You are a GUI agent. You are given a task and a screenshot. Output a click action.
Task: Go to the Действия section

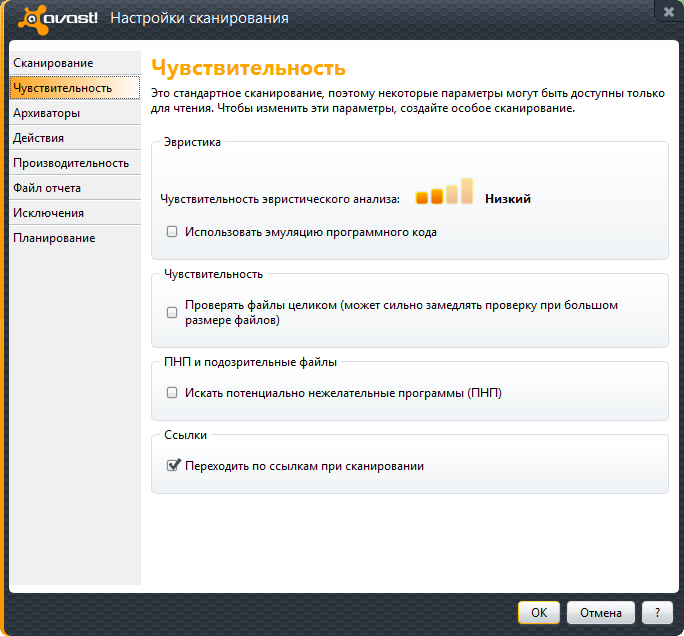39,138
